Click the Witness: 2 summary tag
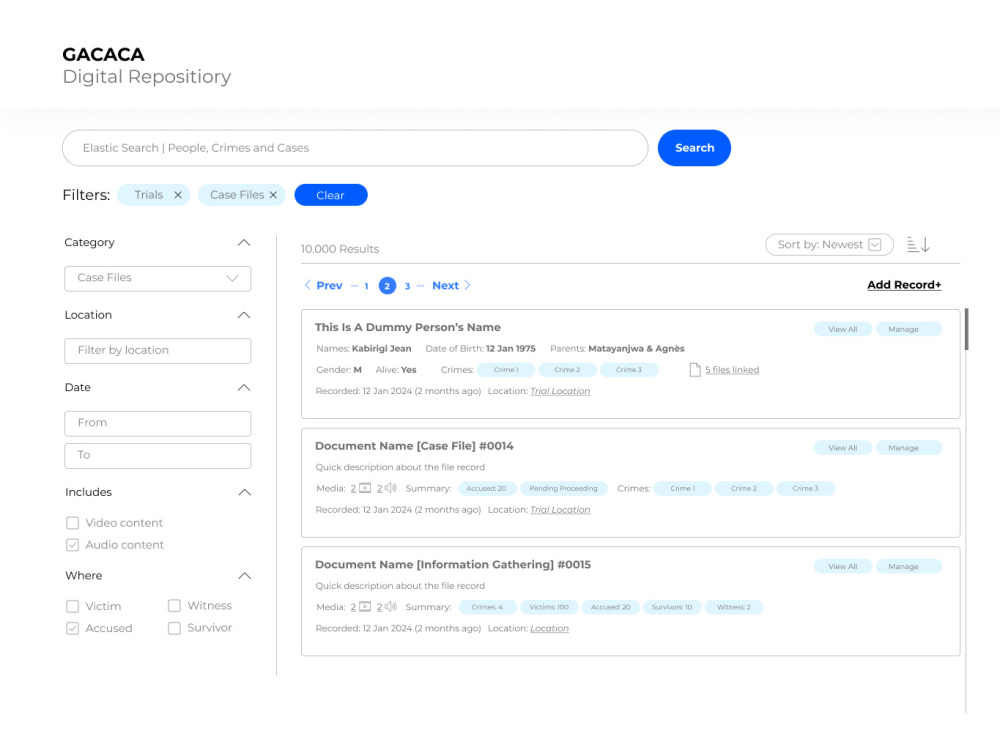 point(733,607)
